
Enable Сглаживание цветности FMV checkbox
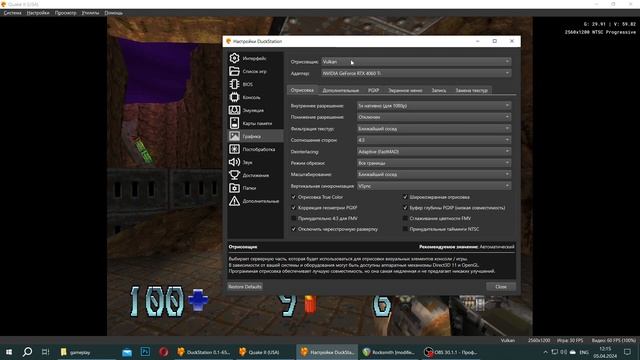point(405,218)
